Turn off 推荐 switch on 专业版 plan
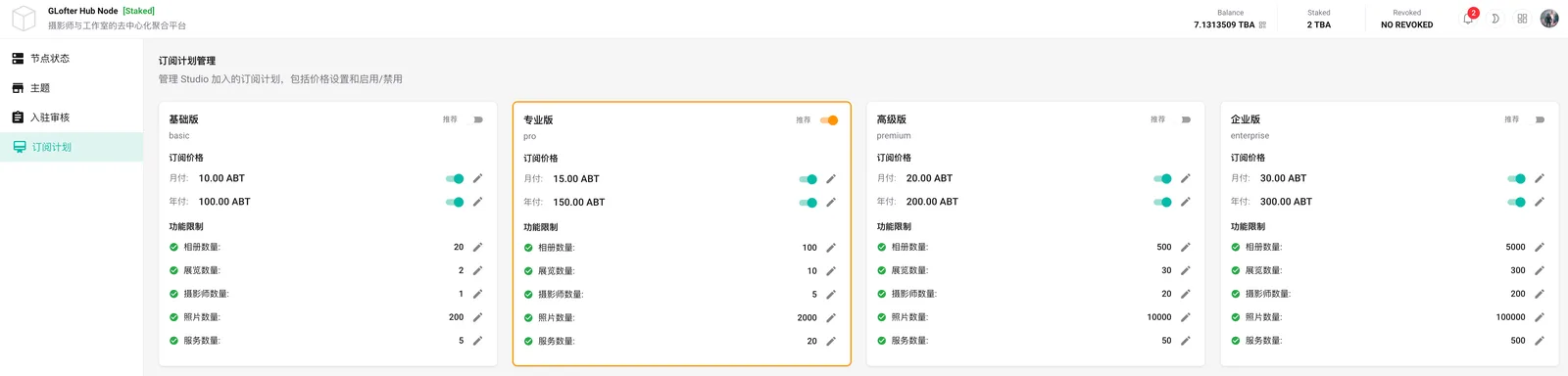Image resolution: width=1568 pixels, height=376 pixels. pyautogui.click(x=829, y=120)
